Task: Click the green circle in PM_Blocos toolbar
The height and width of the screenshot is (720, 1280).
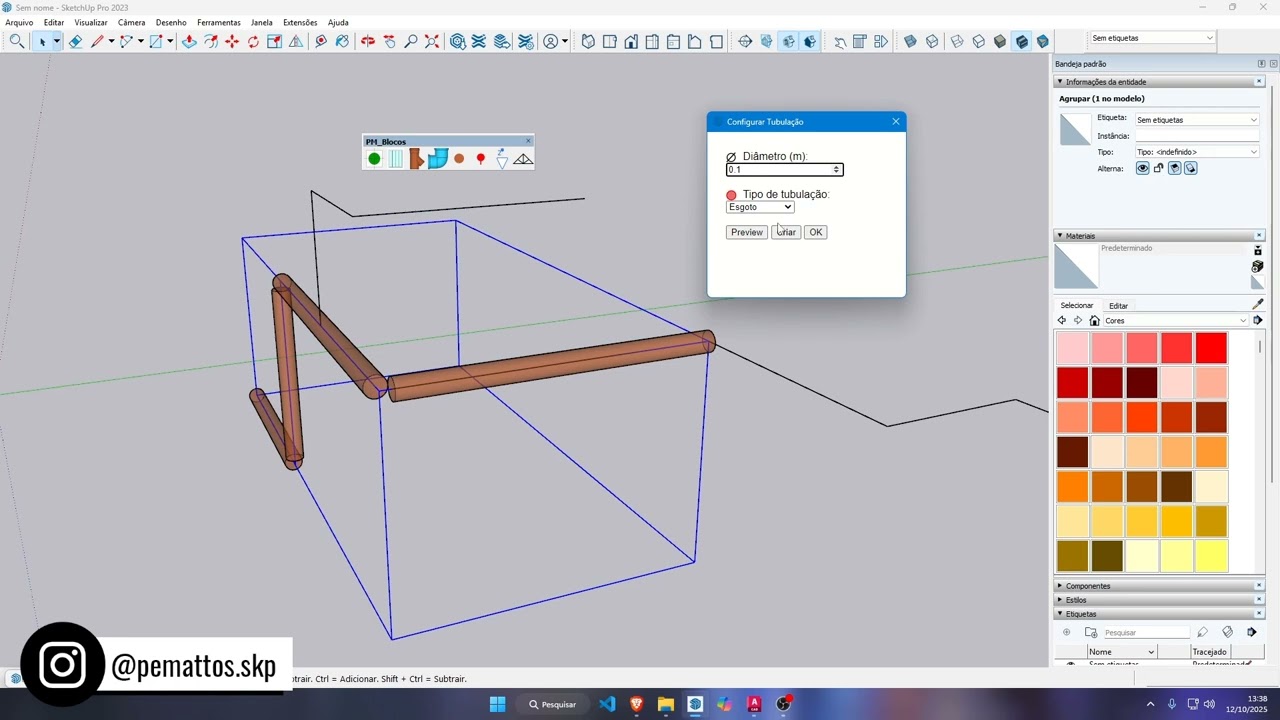Action: point(374,159)
